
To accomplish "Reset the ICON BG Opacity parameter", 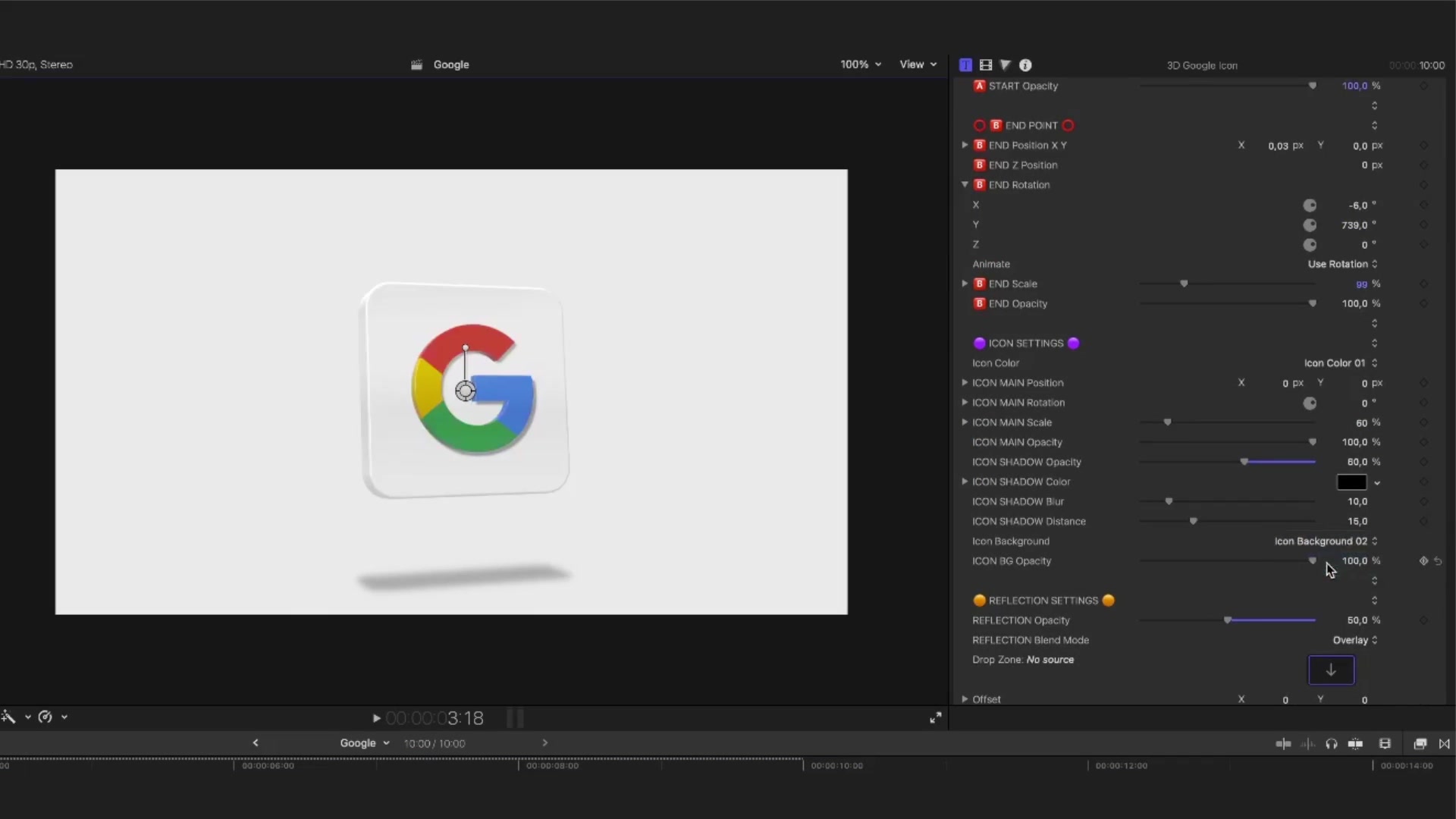I will [1438, 561].
